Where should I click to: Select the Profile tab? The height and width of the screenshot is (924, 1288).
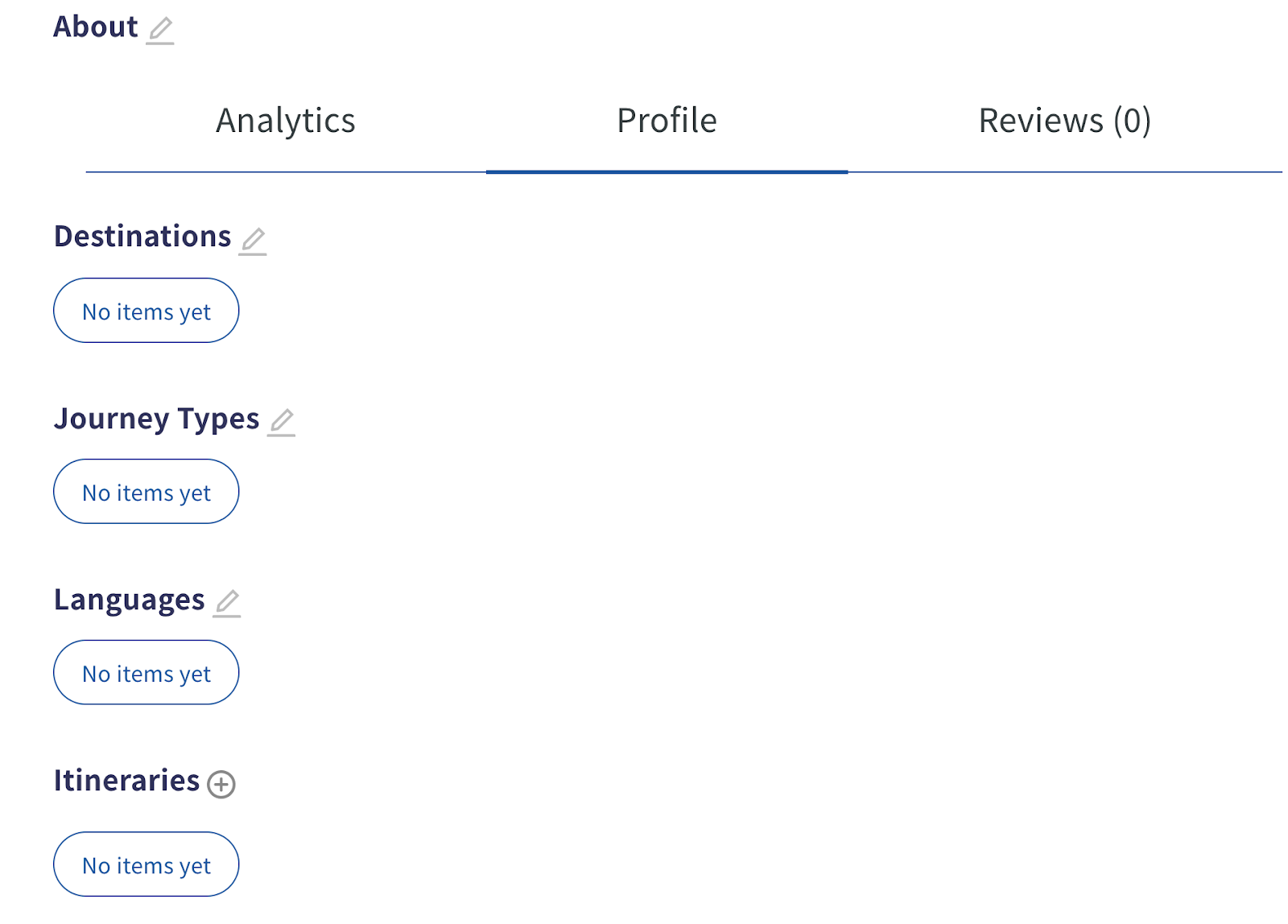coord(667,121)
